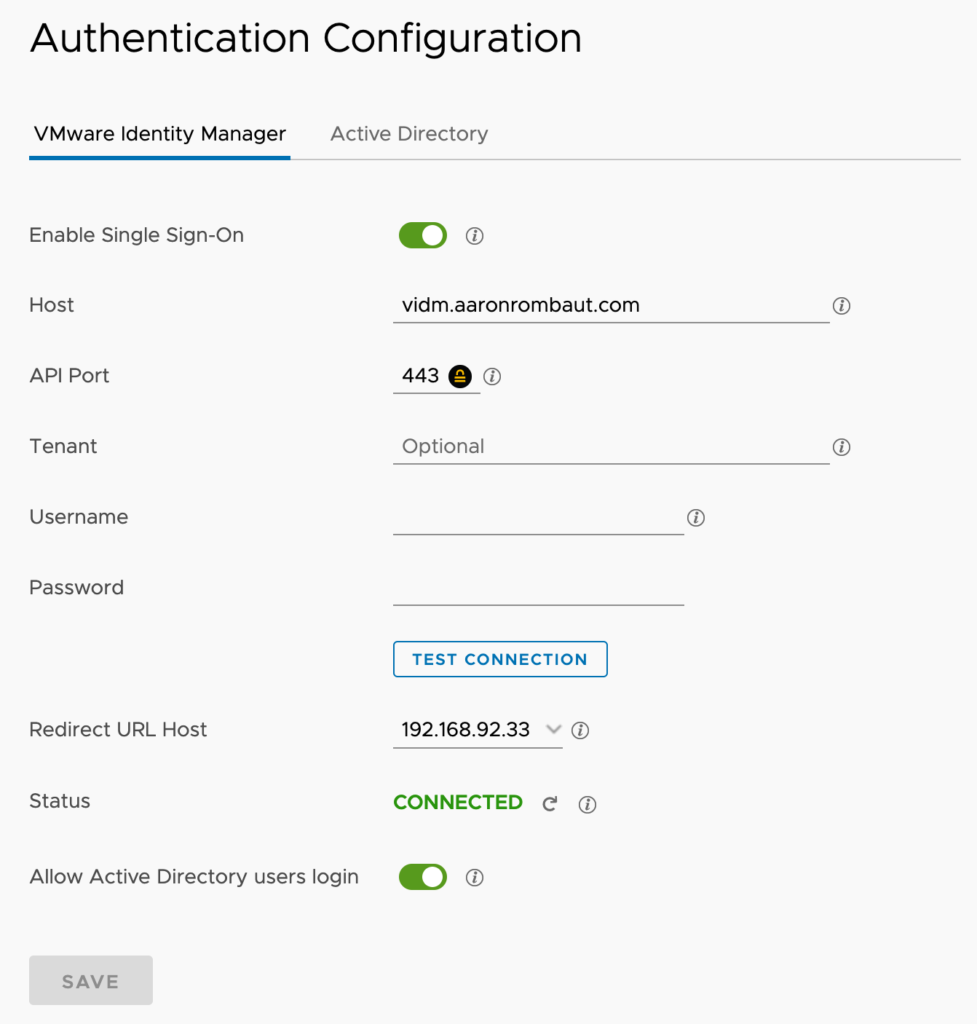Viewport: 977px width, 1024px height.
Task: Click the Save button
Action: [91, 981]
